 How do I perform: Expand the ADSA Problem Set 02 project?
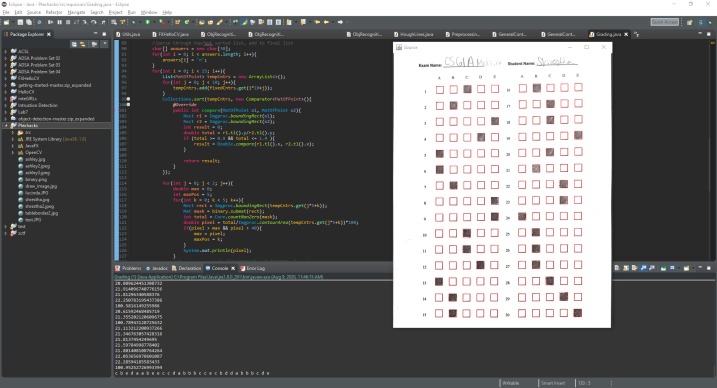(5, 58)
